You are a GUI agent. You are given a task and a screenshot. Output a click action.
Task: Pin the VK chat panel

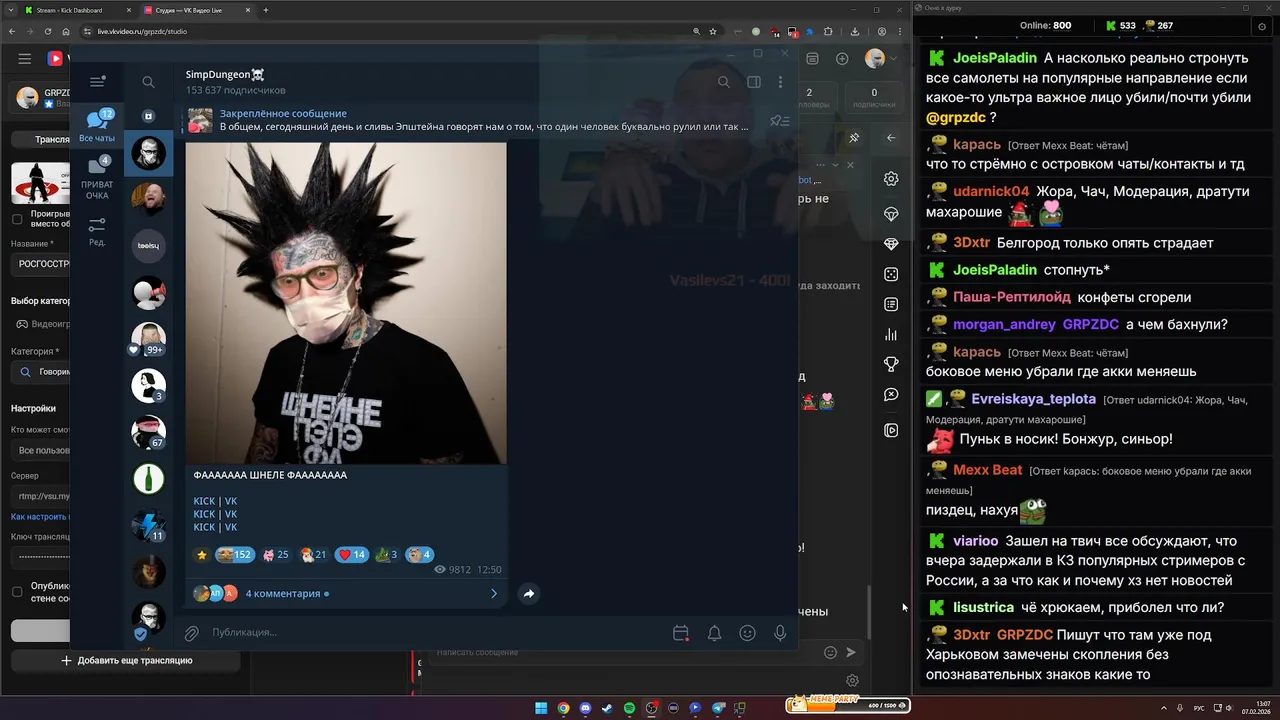(x=854, y=138)
